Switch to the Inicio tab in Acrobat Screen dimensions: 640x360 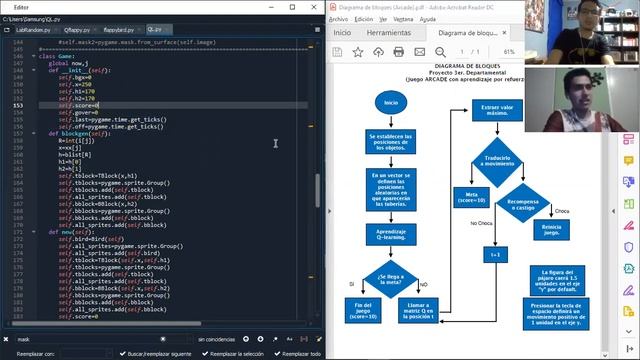tap(342, 33)
